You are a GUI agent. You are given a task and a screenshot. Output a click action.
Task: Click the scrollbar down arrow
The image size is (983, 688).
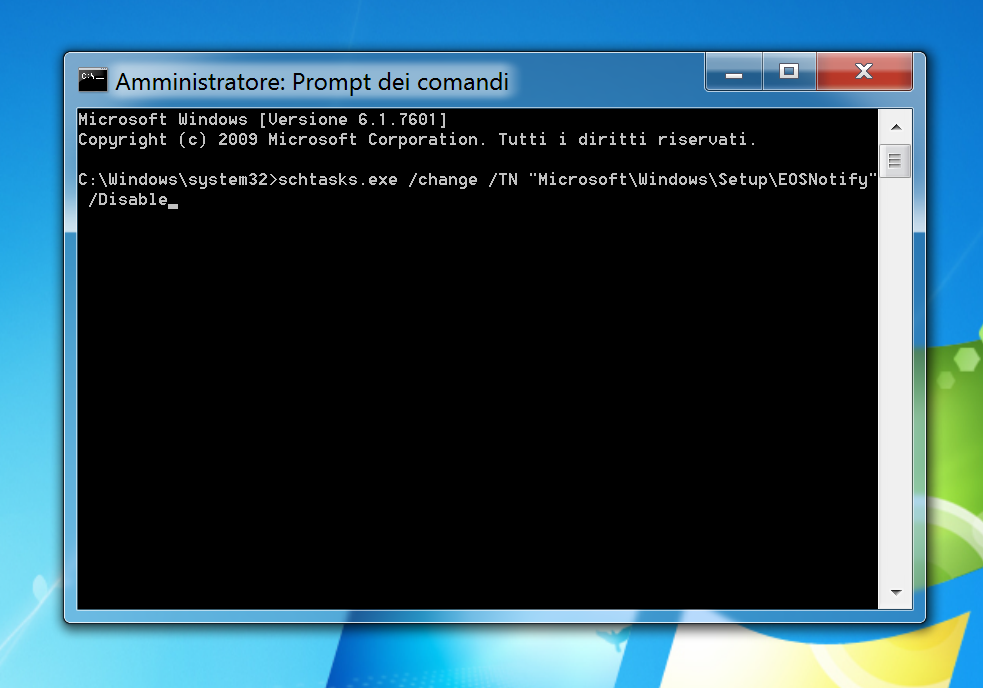coord(896,592)
